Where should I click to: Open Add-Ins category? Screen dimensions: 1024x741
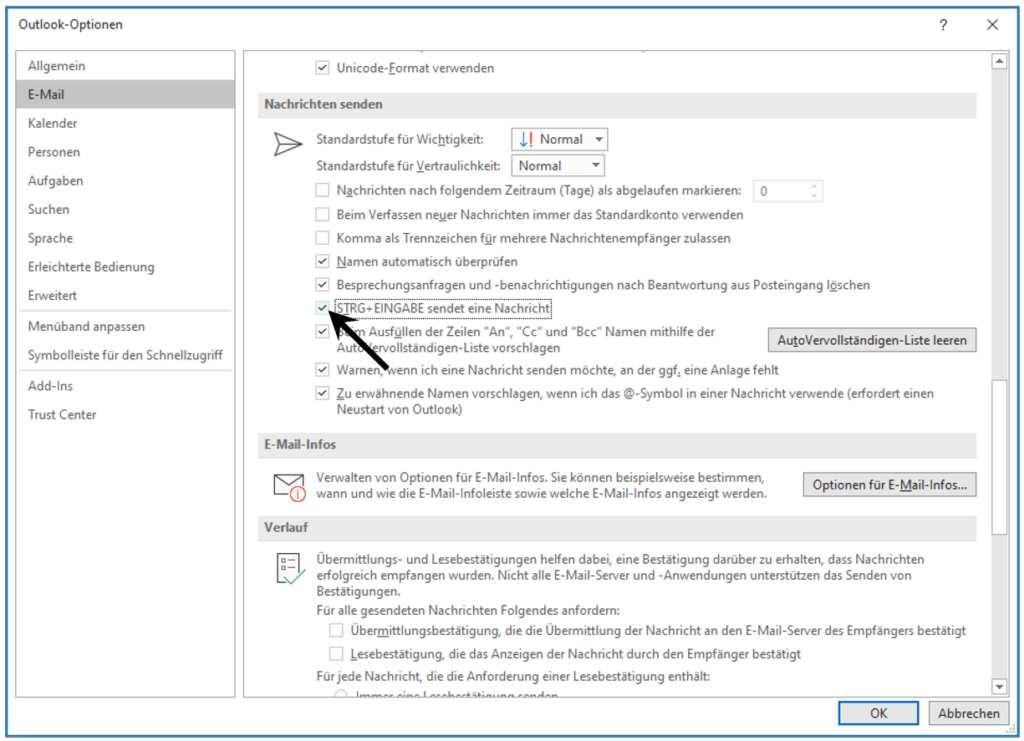pos(125,386)
